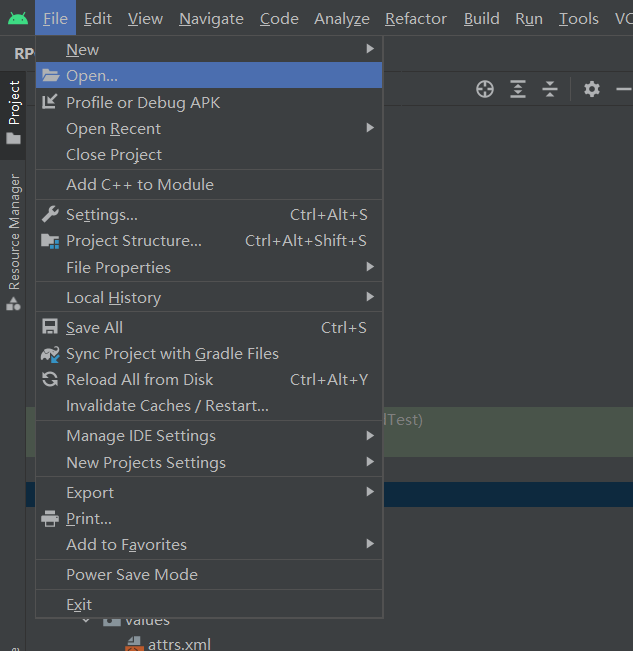Click the Collapse All toolbar icon

550,89
